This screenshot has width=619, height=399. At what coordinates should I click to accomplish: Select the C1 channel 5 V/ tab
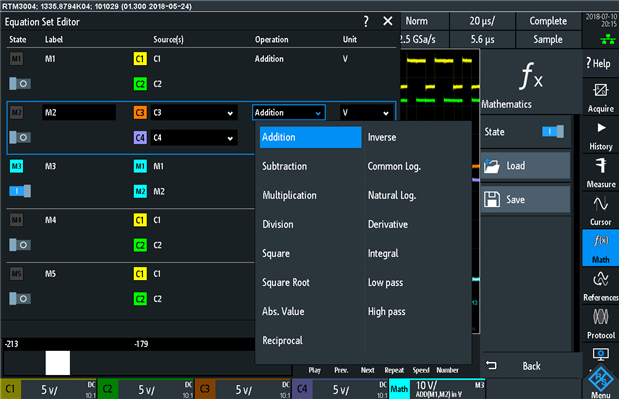[49, 389]
